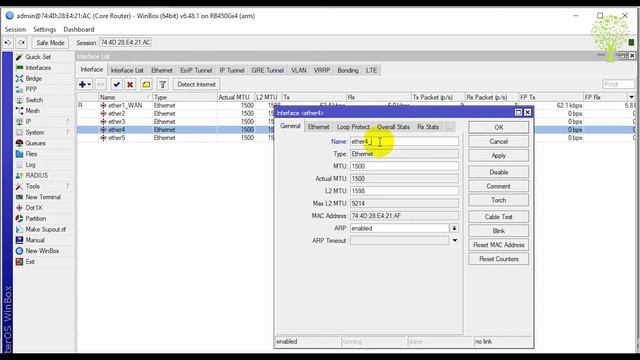Click the Cable Test button
640x360 pixels.
tap(498, 217)
